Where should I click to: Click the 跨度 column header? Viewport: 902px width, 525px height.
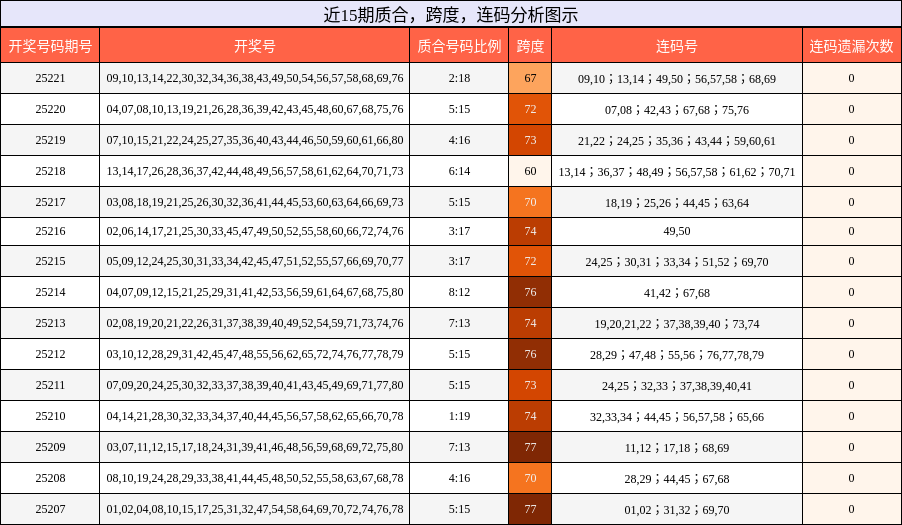530,46
